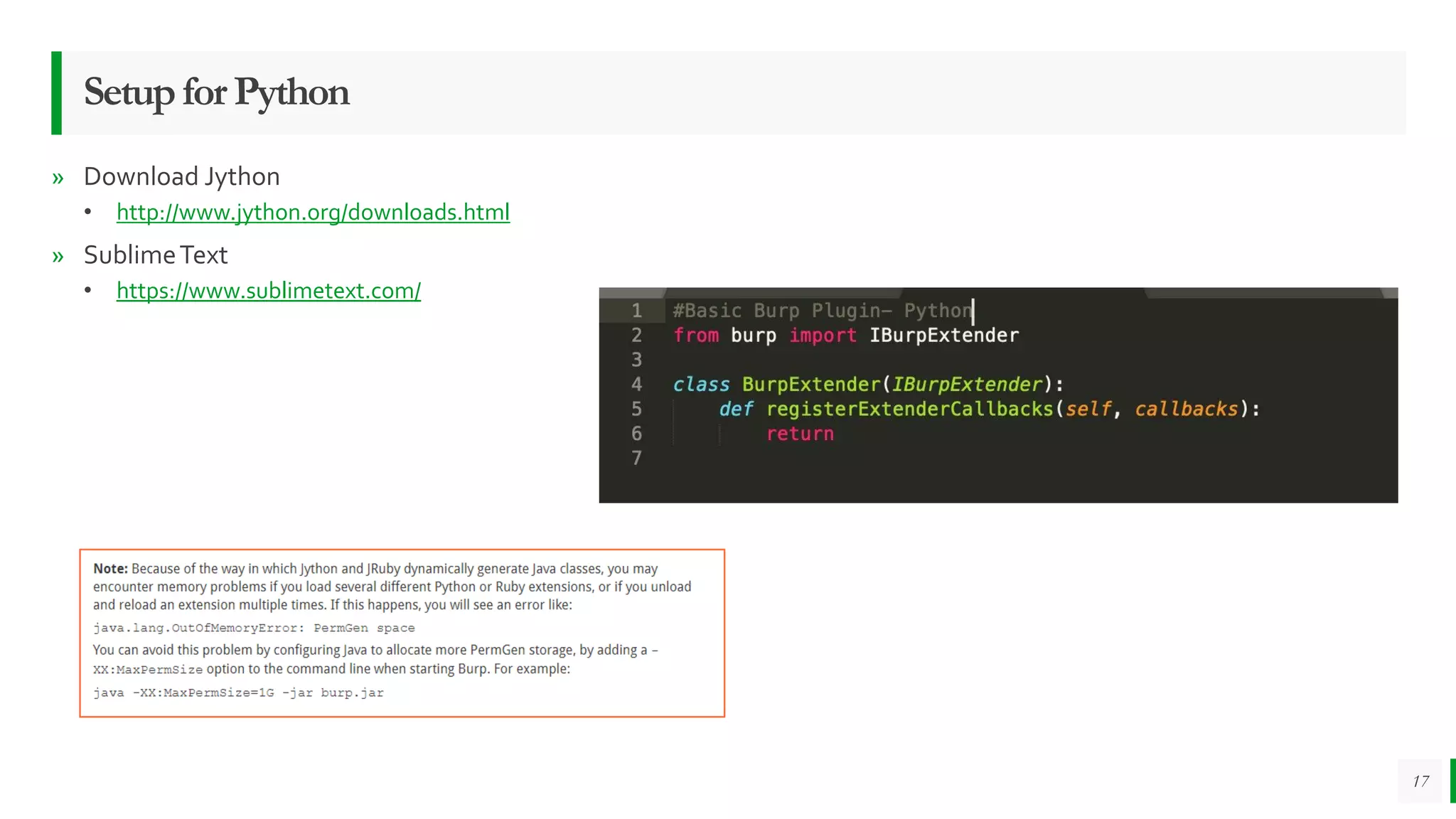Open the sublimetext.com link
Viewport: 1456px width, 819px height.
[x=269, y=290]
